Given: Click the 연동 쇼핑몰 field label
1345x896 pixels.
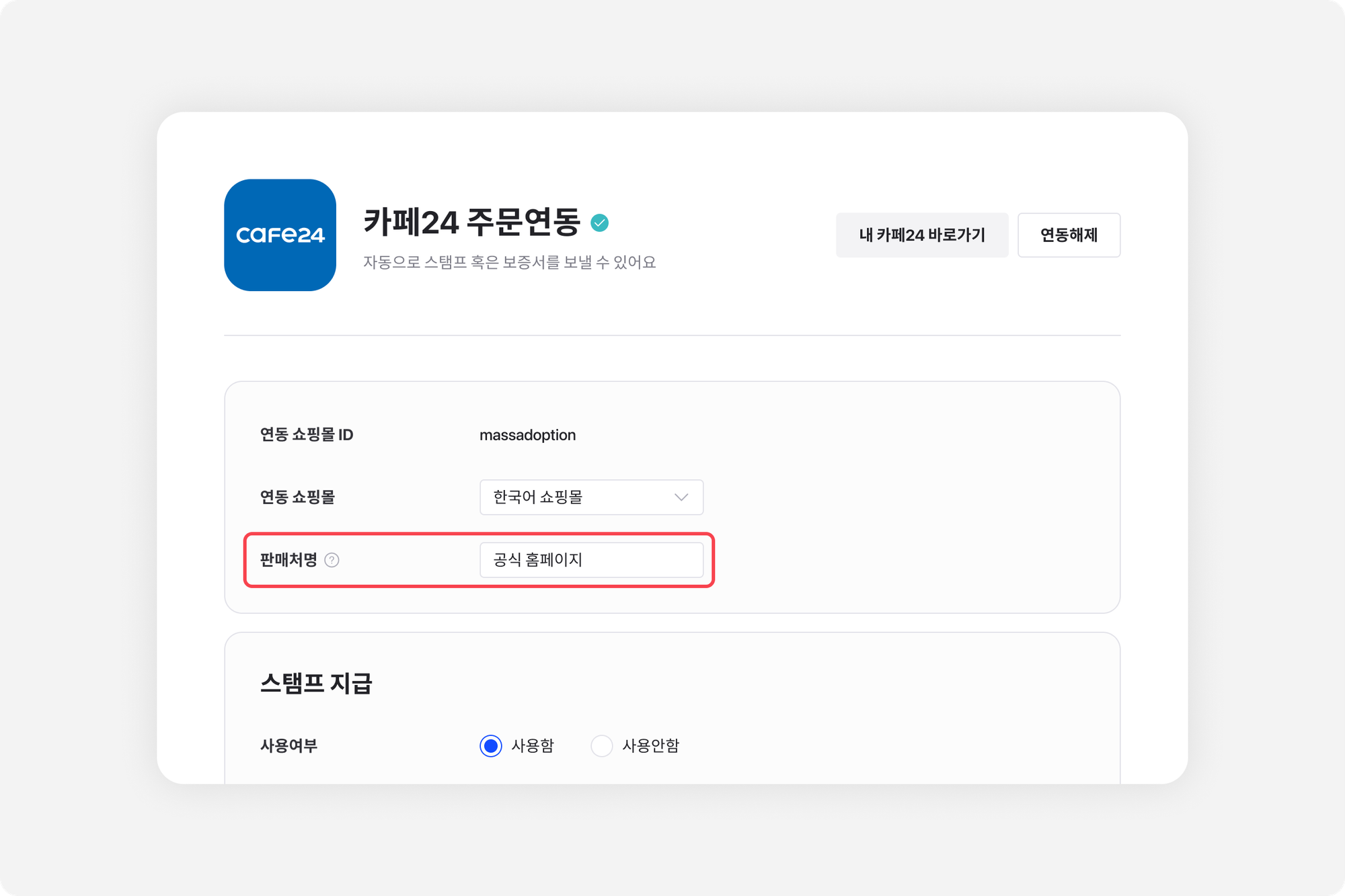Looking at the screenshot, I should [x=297, y=497].
